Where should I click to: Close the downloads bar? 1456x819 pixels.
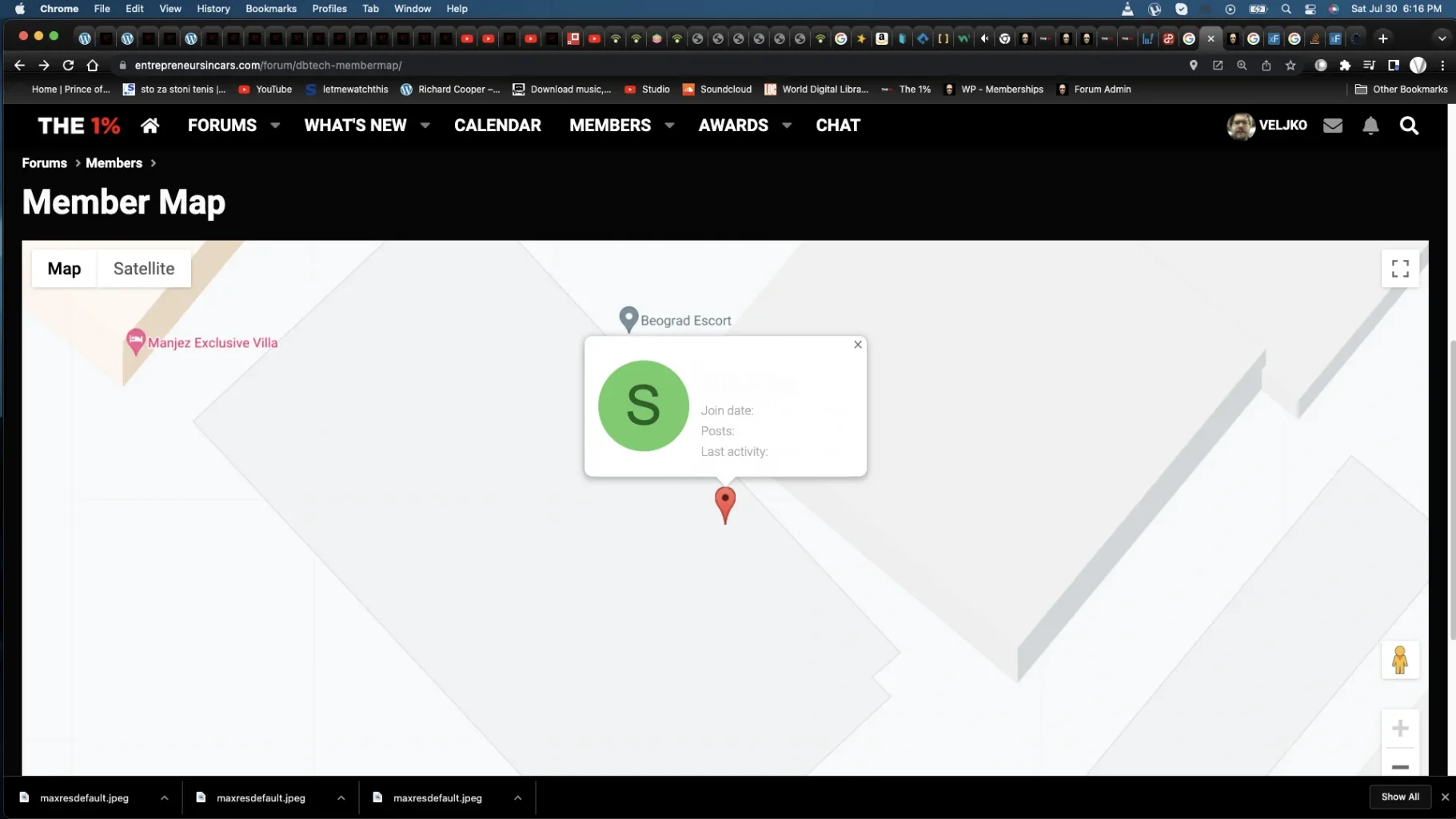click(x=1445, y=797)
